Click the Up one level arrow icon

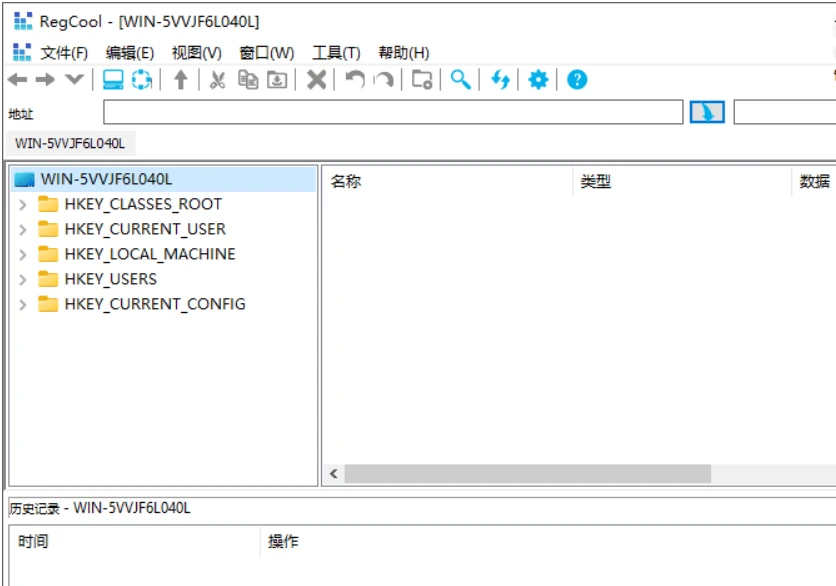pyautogui.click(x=180, y=80)
